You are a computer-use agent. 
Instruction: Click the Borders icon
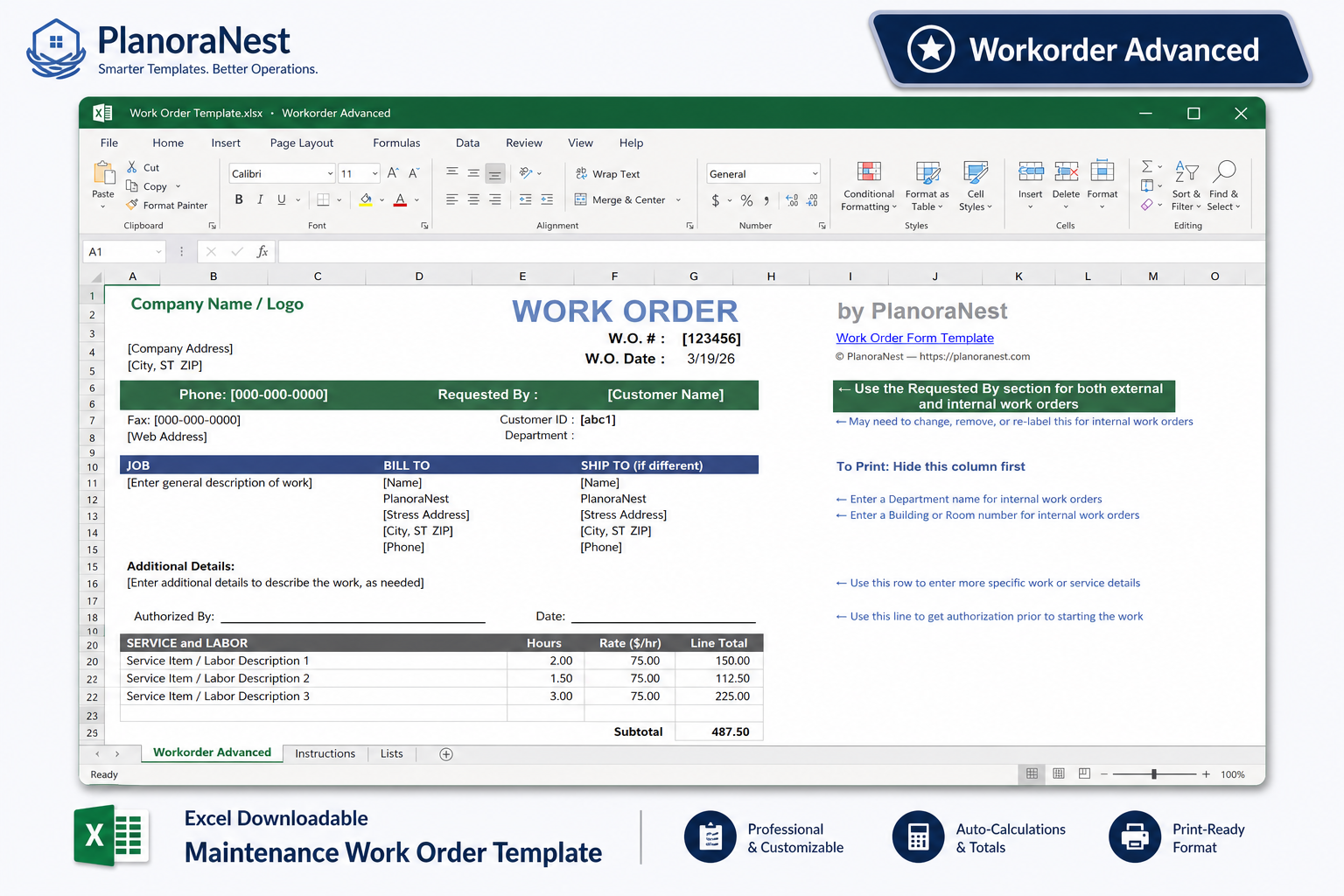click(323, 199)
